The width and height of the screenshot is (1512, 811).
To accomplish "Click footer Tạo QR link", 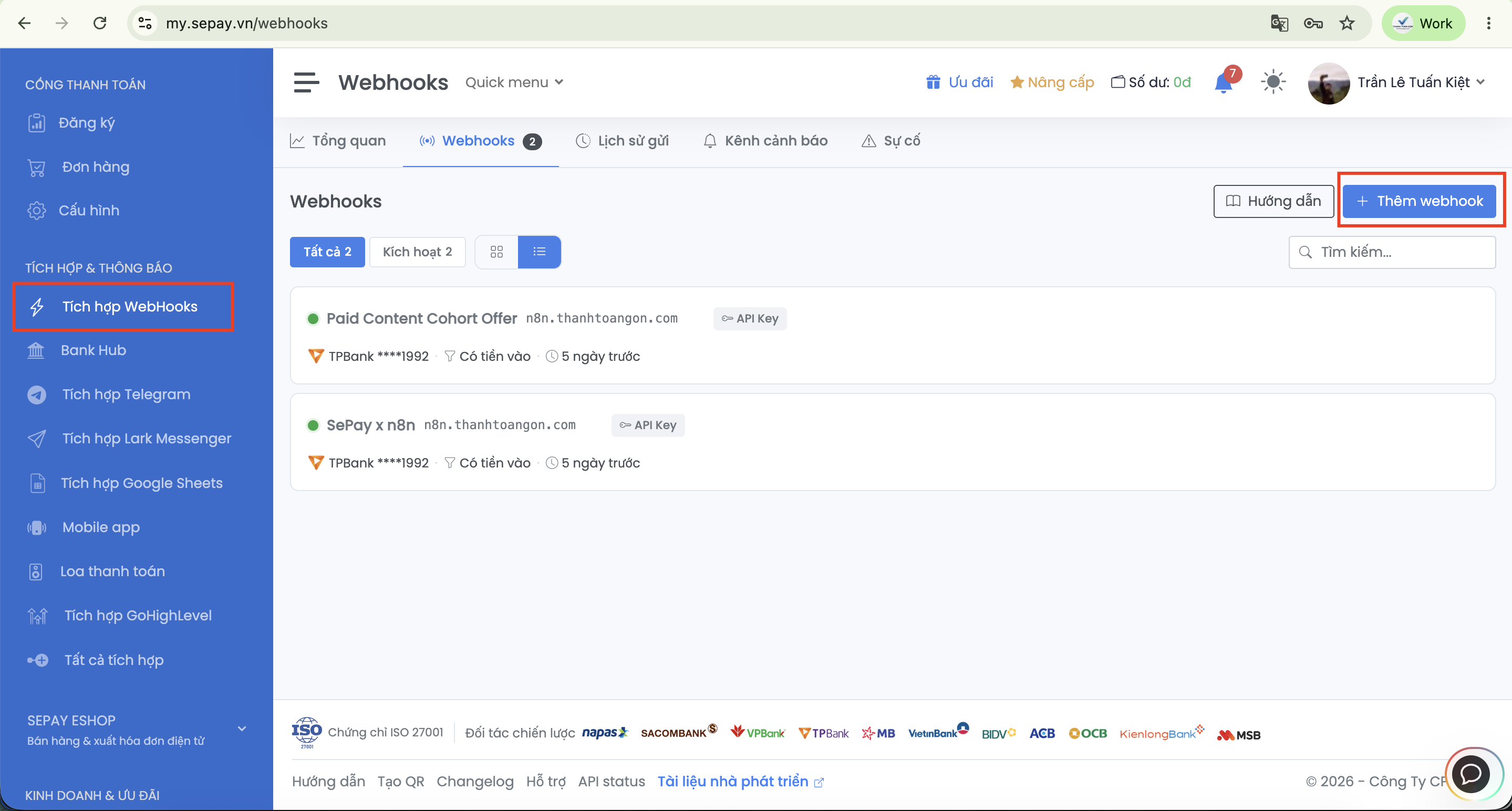I will click(x=401, y=782).
